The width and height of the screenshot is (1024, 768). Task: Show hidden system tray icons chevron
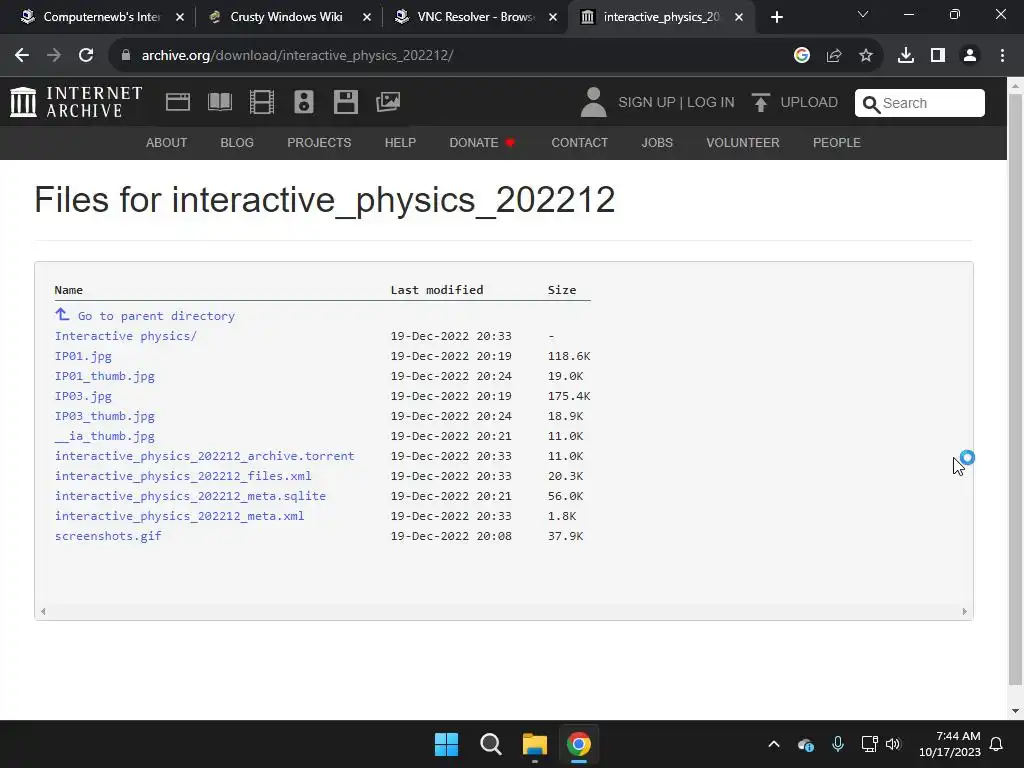(774, 744)
